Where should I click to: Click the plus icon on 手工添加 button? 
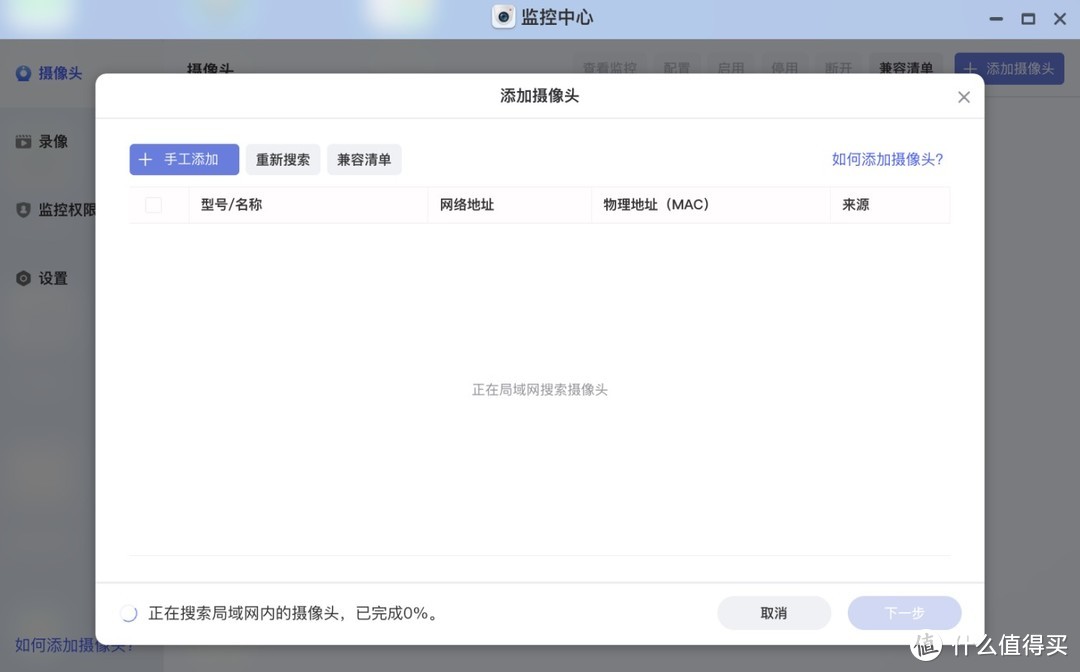point(146,160)
